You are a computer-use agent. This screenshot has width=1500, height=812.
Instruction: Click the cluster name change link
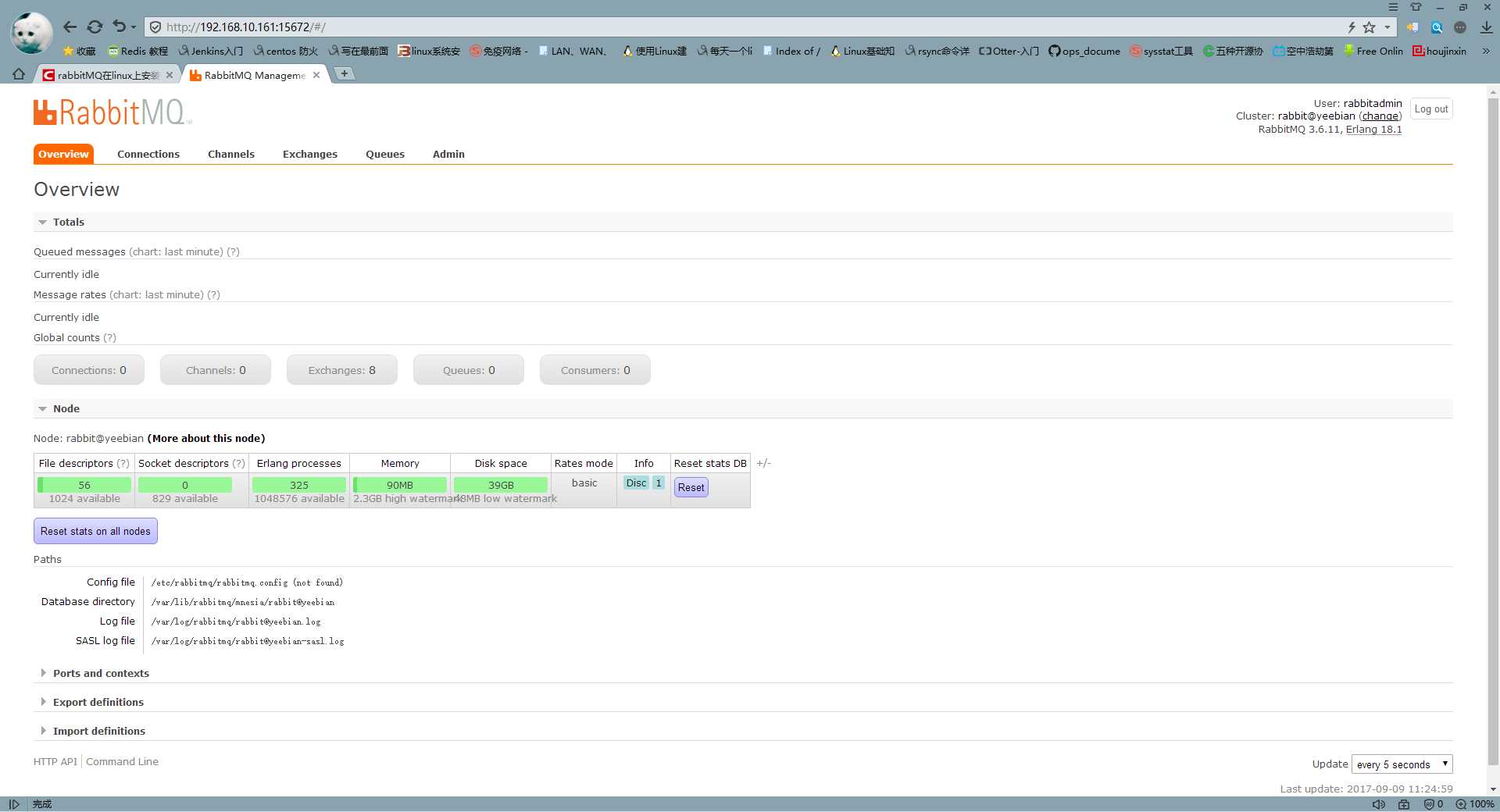pyautogui.click(x=1380, y=116)
